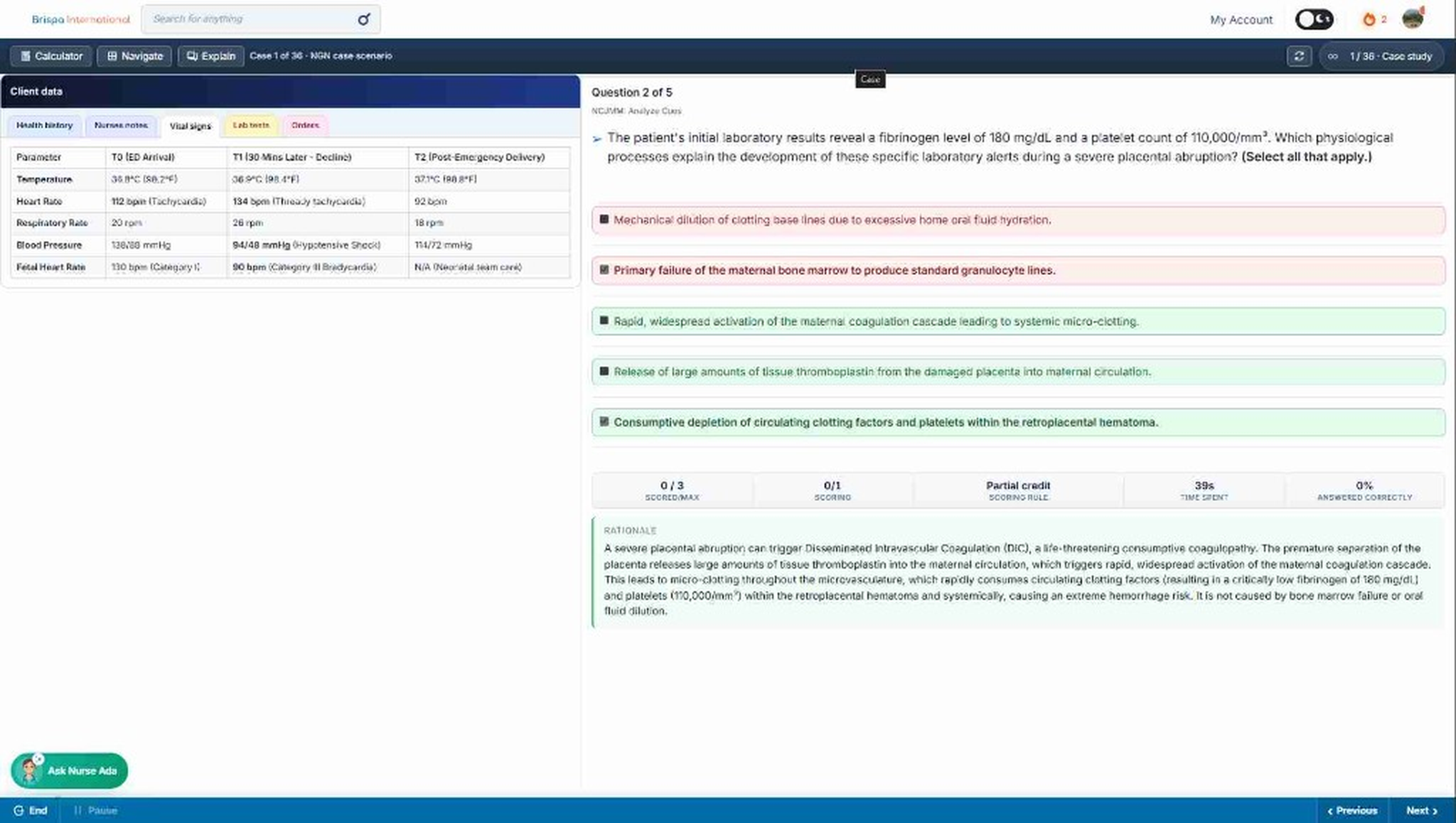Viewport: 1456px width, 823px height.
Task: Toggle the Consumptive depletion option checkbox
Action: click(604, 421)
